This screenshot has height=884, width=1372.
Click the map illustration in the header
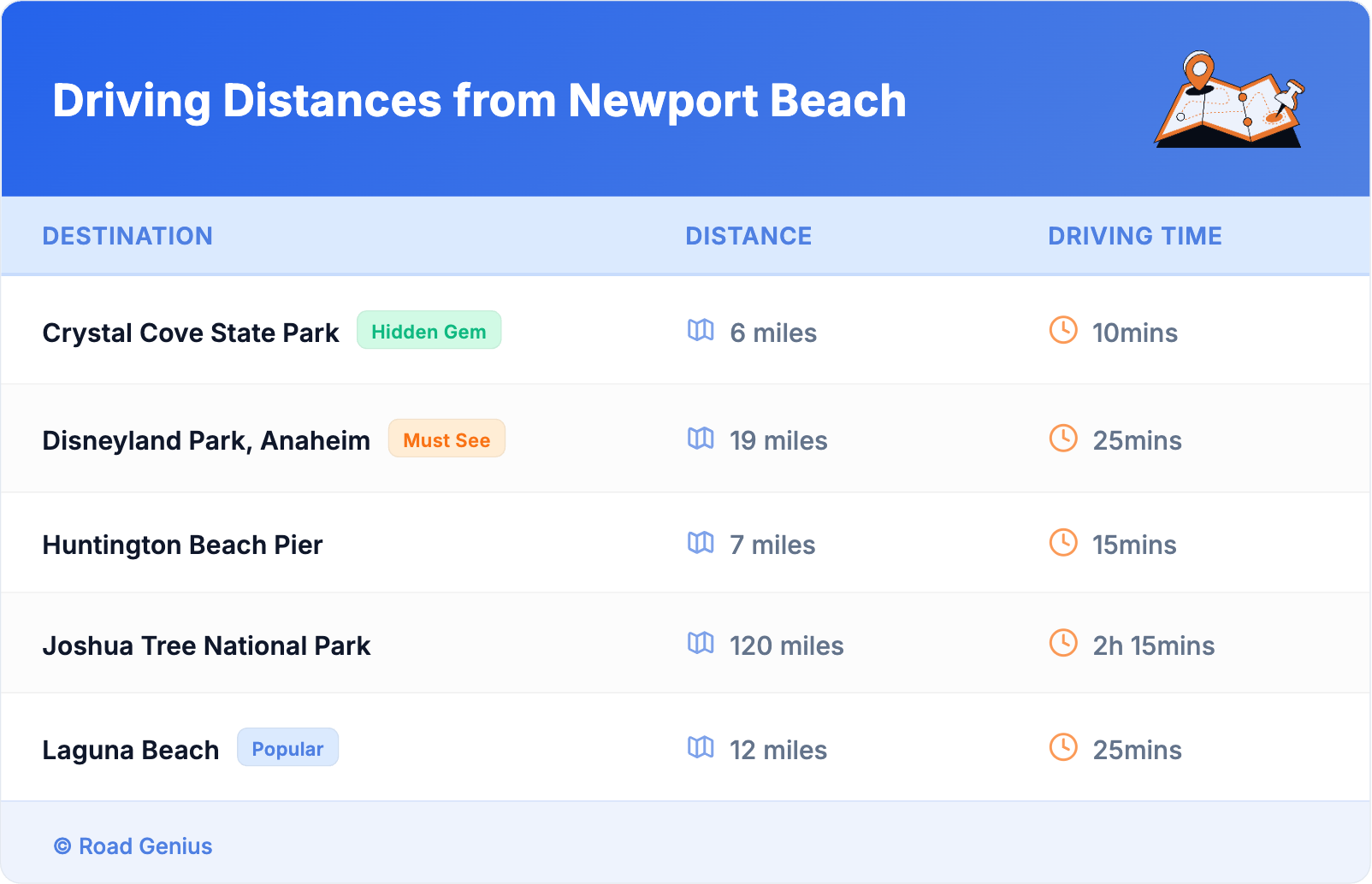[x=1229, y=100]
